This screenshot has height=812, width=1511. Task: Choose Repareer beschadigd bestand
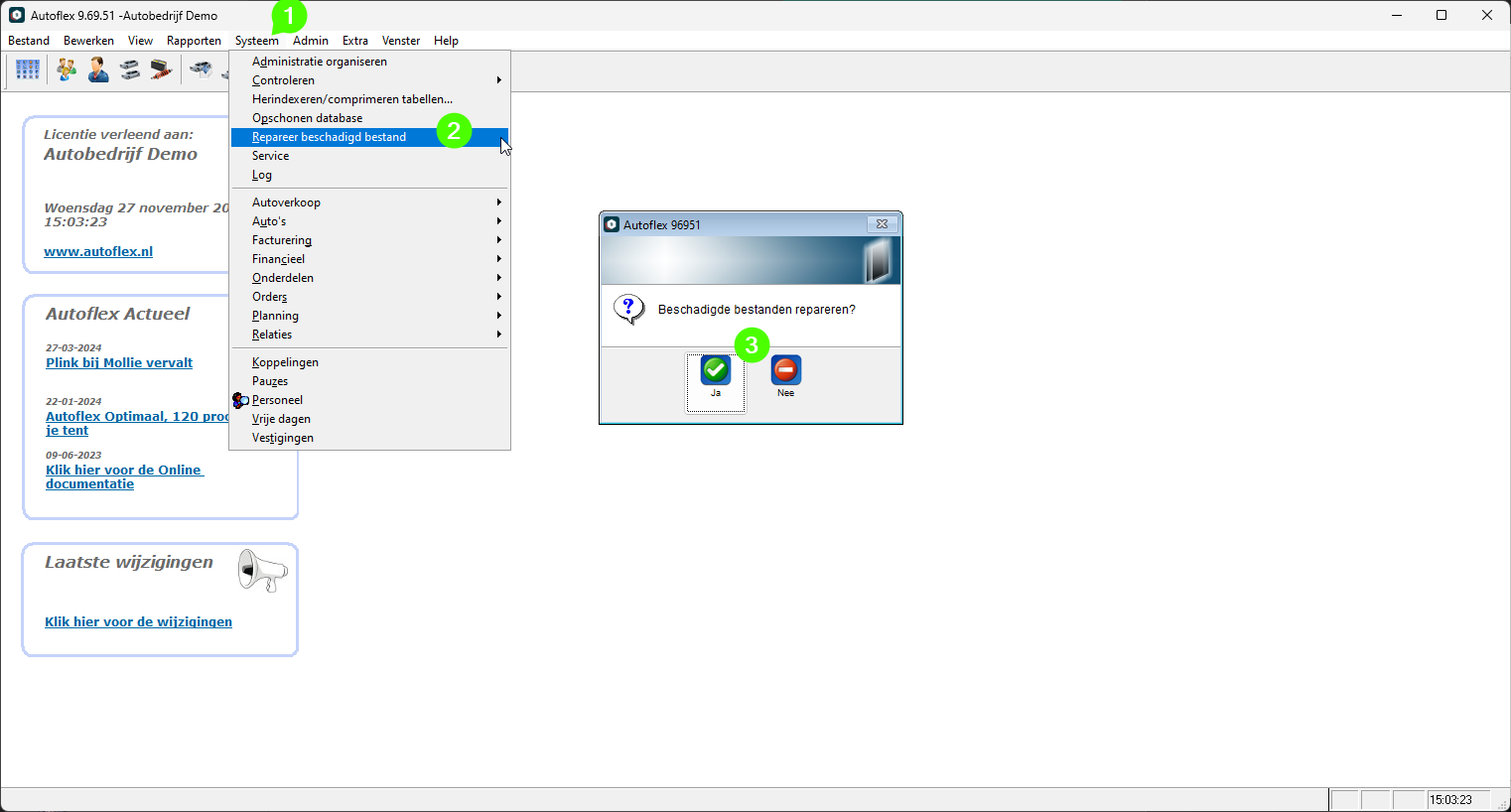pos(370,137)
